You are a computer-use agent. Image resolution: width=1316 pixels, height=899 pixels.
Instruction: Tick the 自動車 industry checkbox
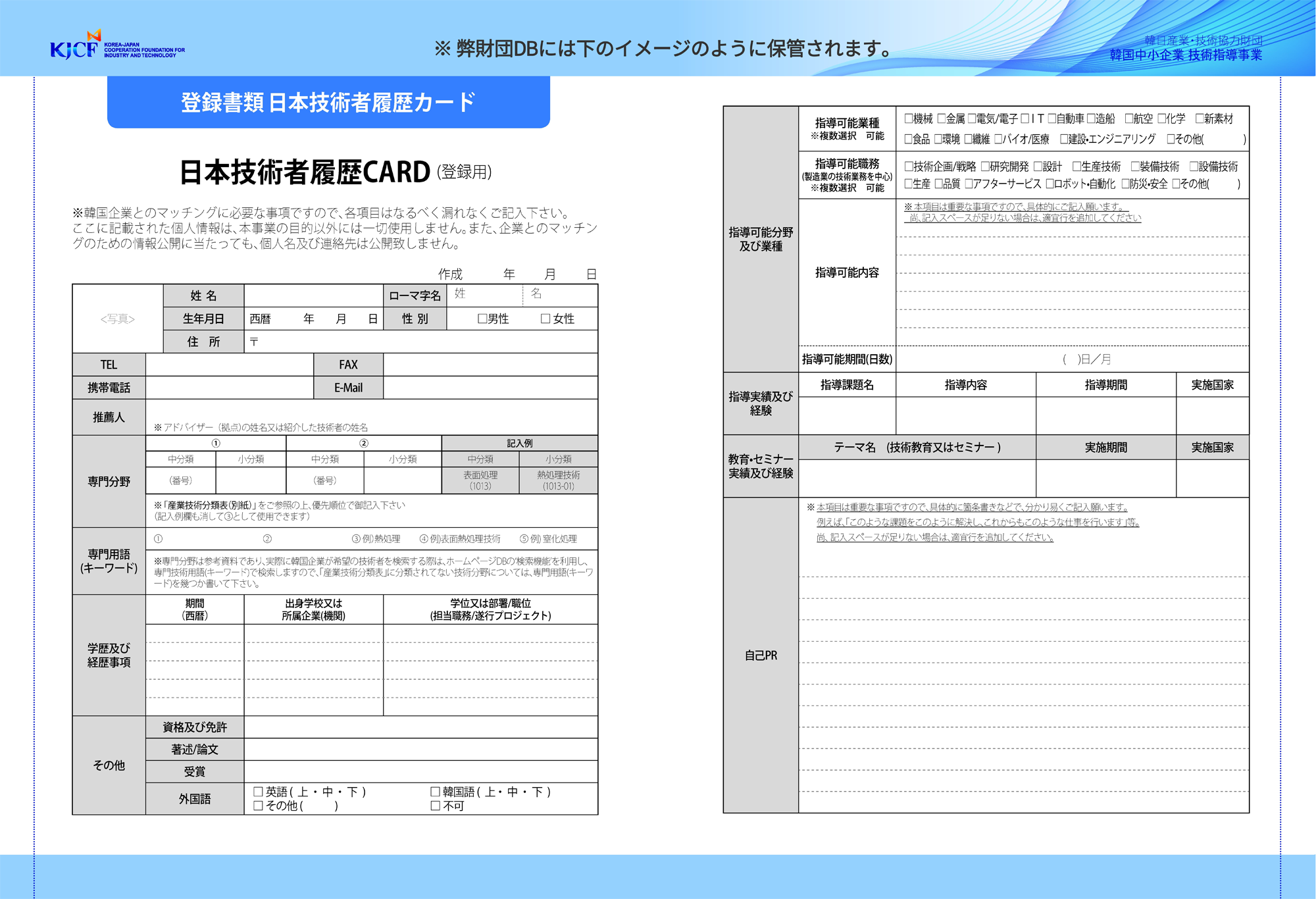click(1052, 118)
